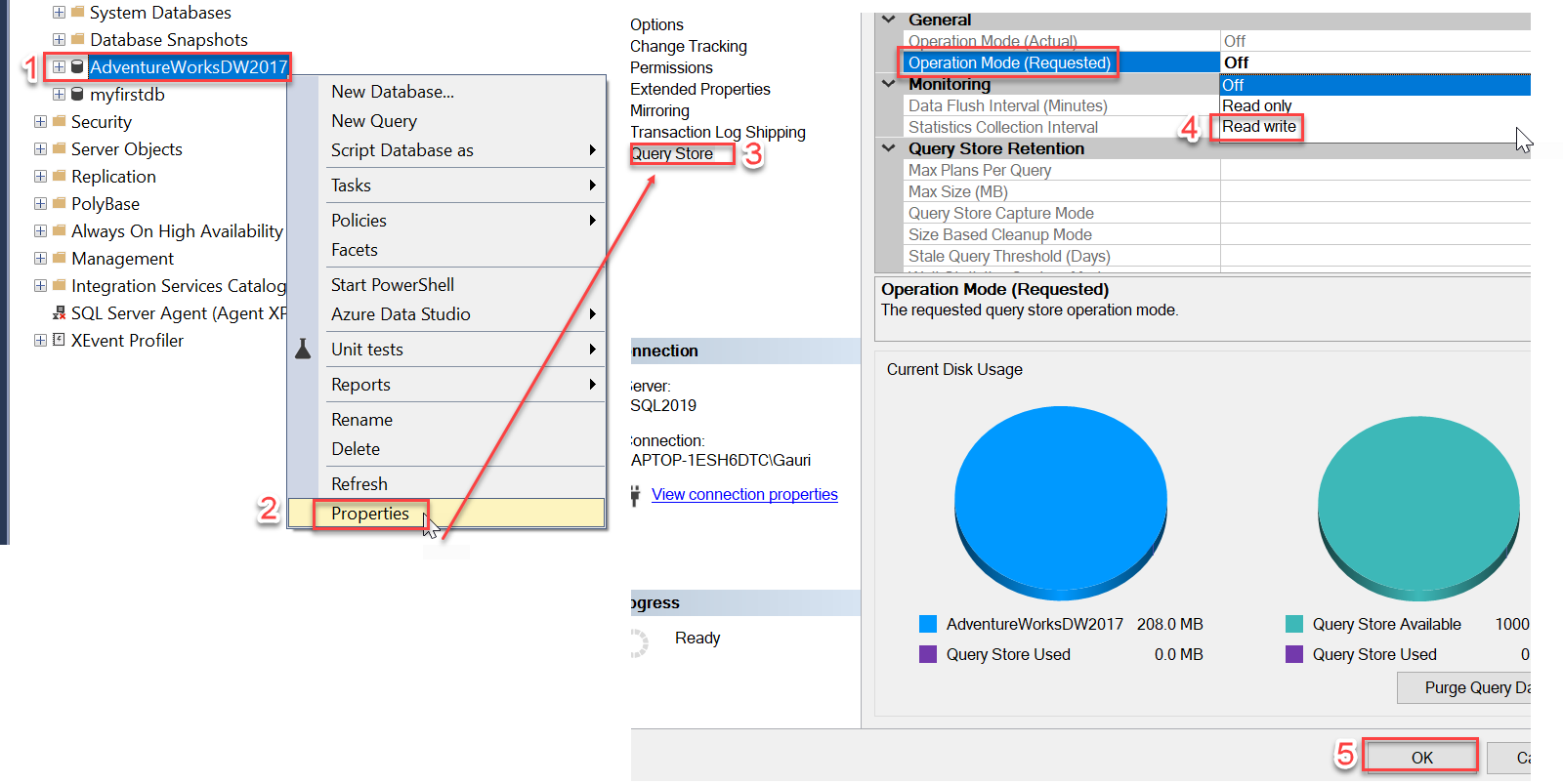Click the Database Snapshots folder icon
Screen dimensions: 1563x784
(77, 40)
